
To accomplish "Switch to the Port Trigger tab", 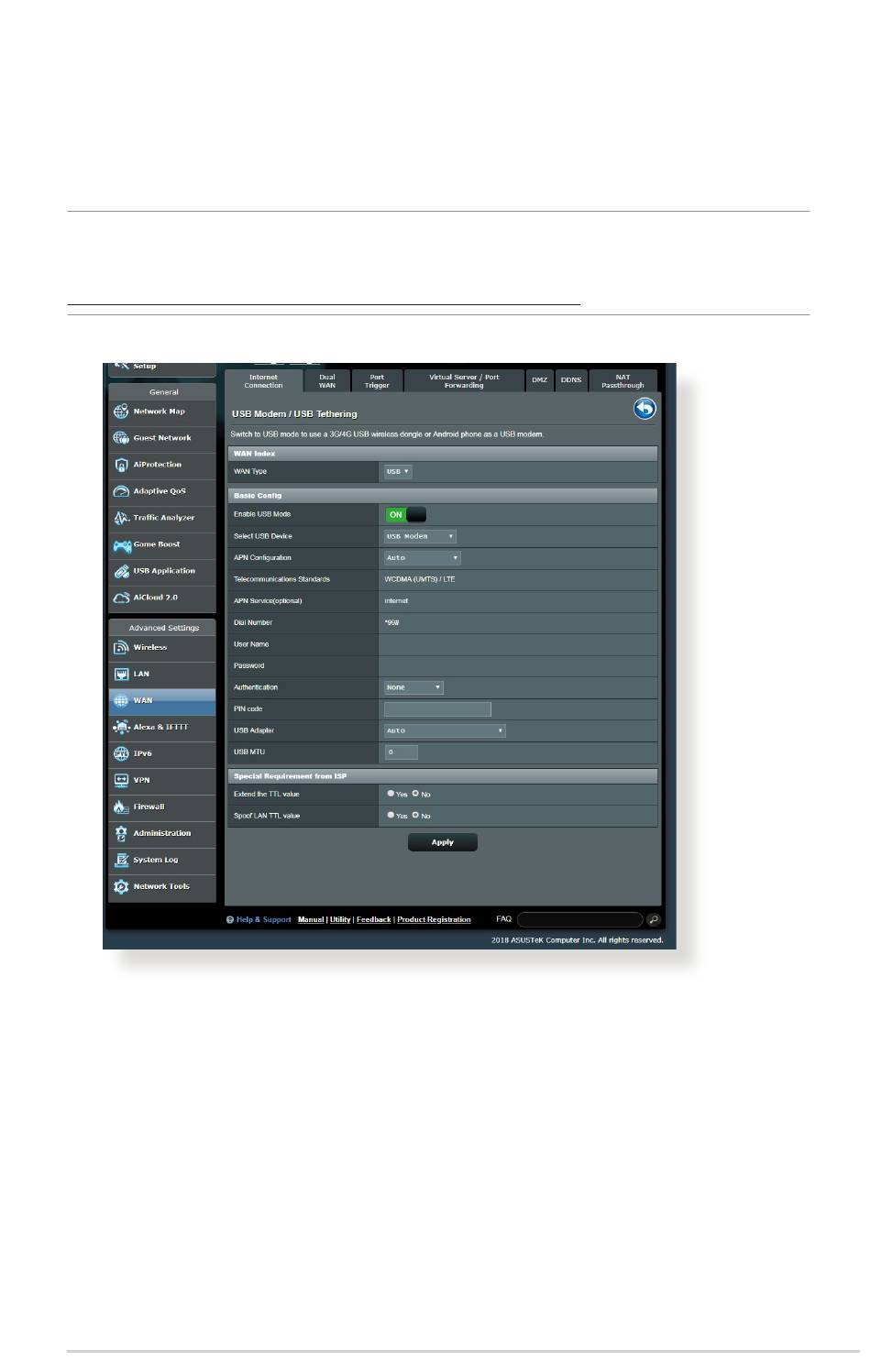I will click(x=377, y=380).
